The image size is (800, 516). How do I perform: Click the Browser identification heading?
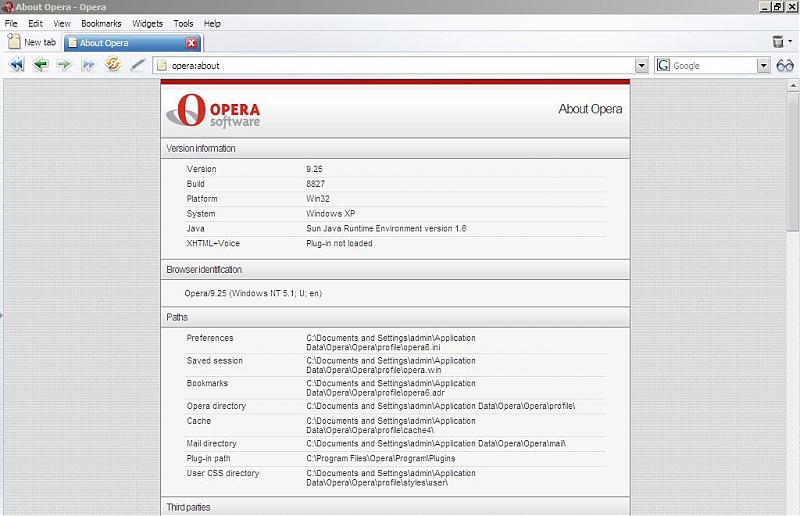coord(204,269)
